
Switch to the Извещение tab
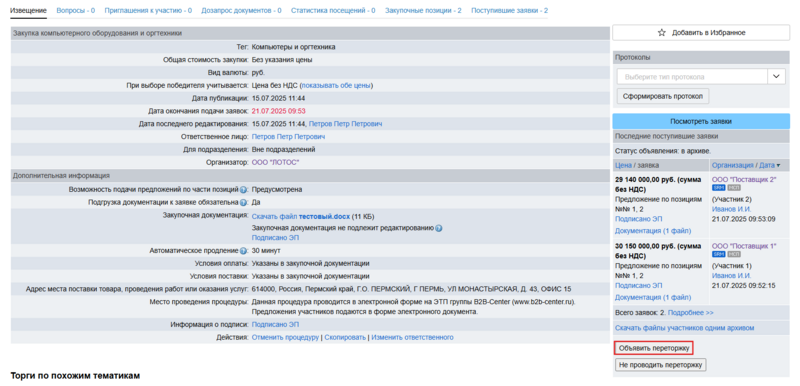tap(29, 10)
